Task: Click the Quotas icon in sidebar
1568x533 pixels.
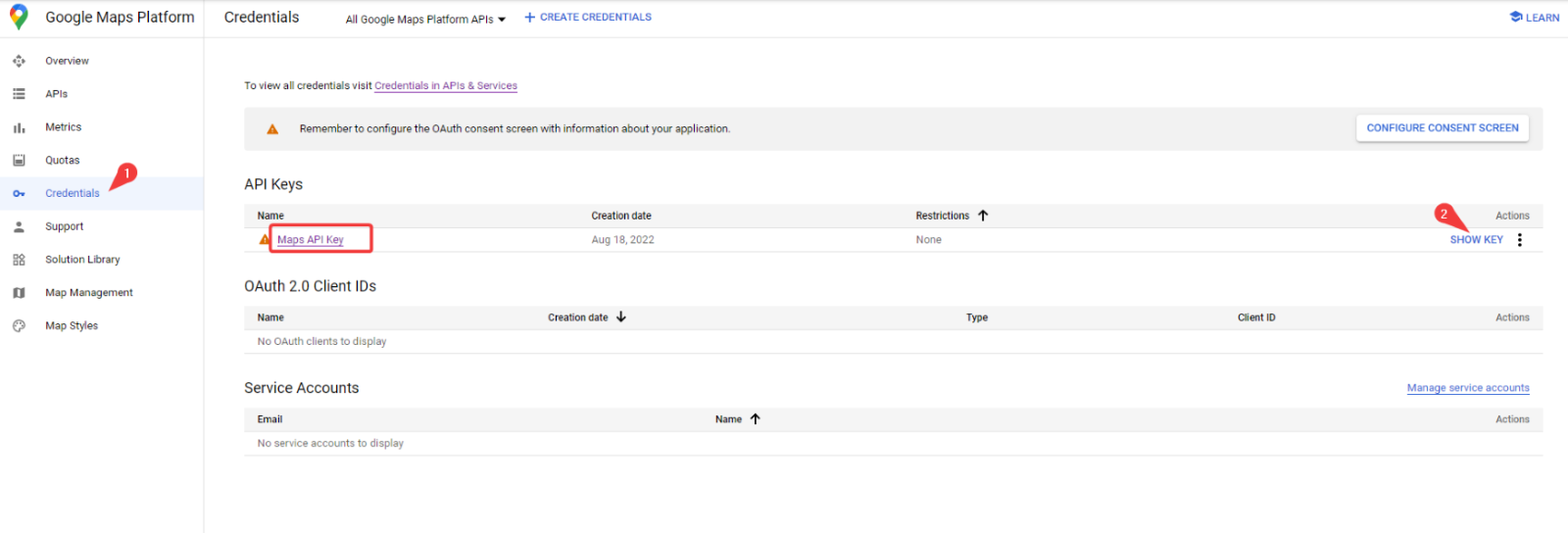Action: click(19, 161)
